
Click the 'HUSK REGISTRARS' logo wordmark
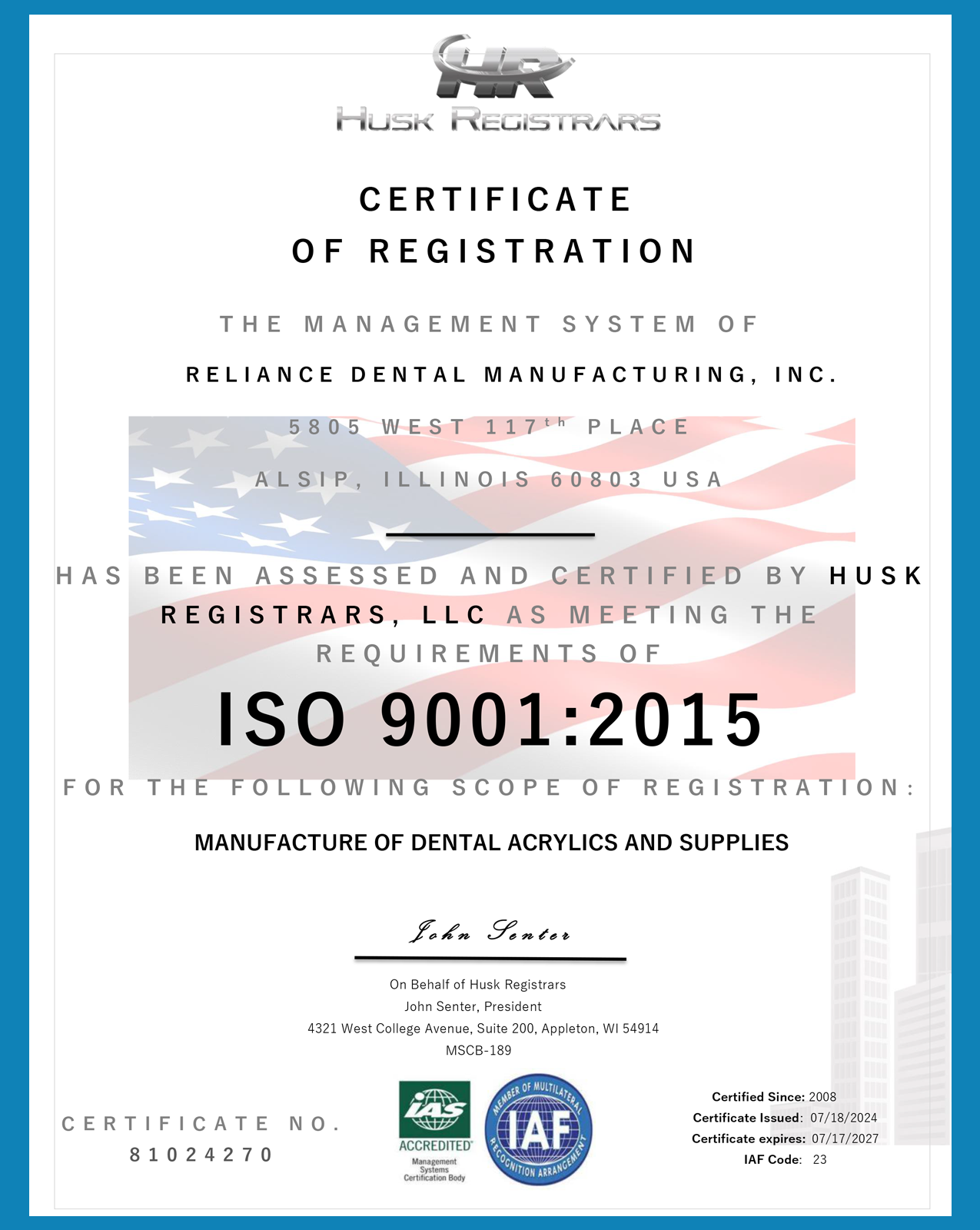pyautogui.click(x=498, y=120)
